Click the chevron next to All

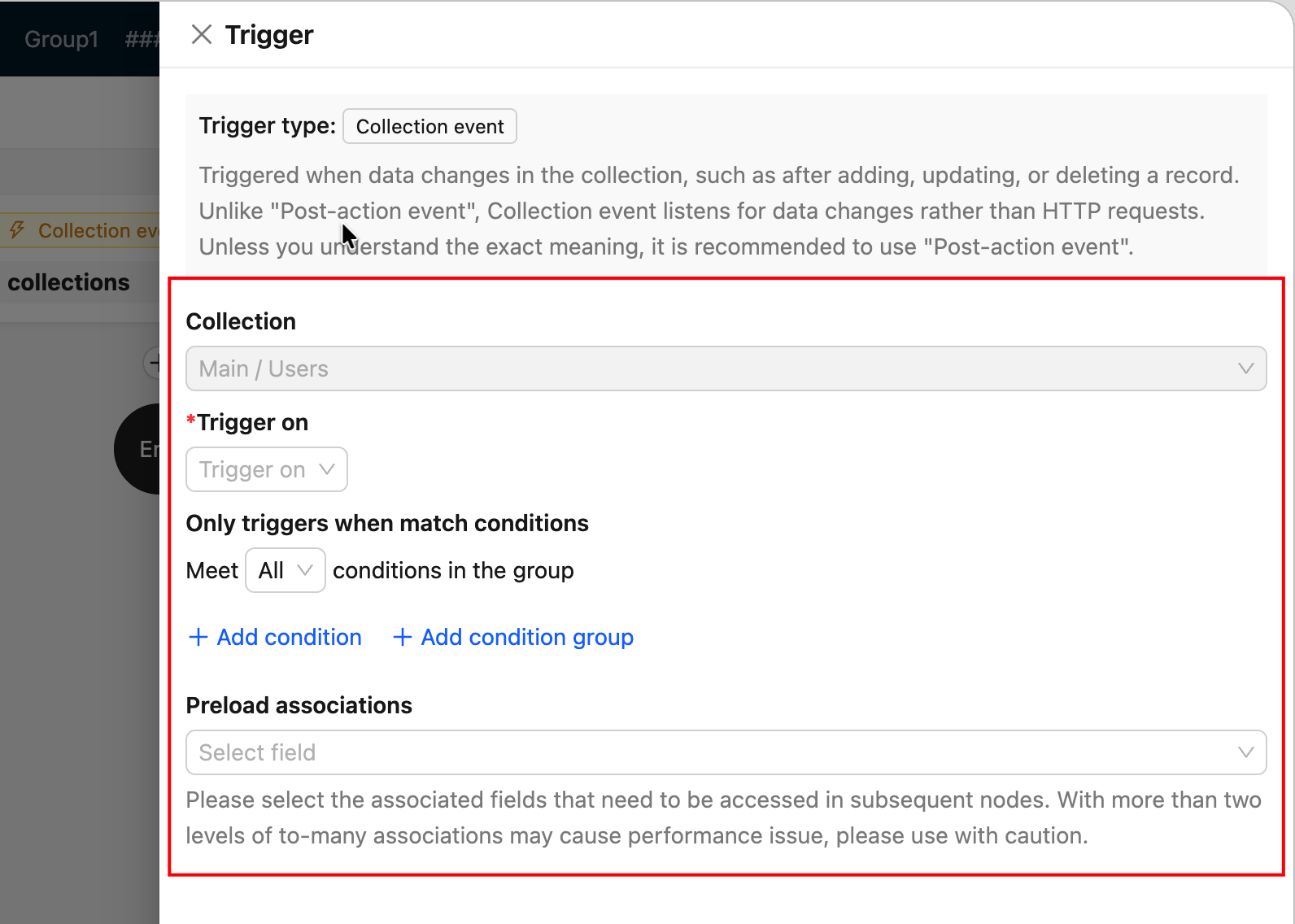coord(305,570)
